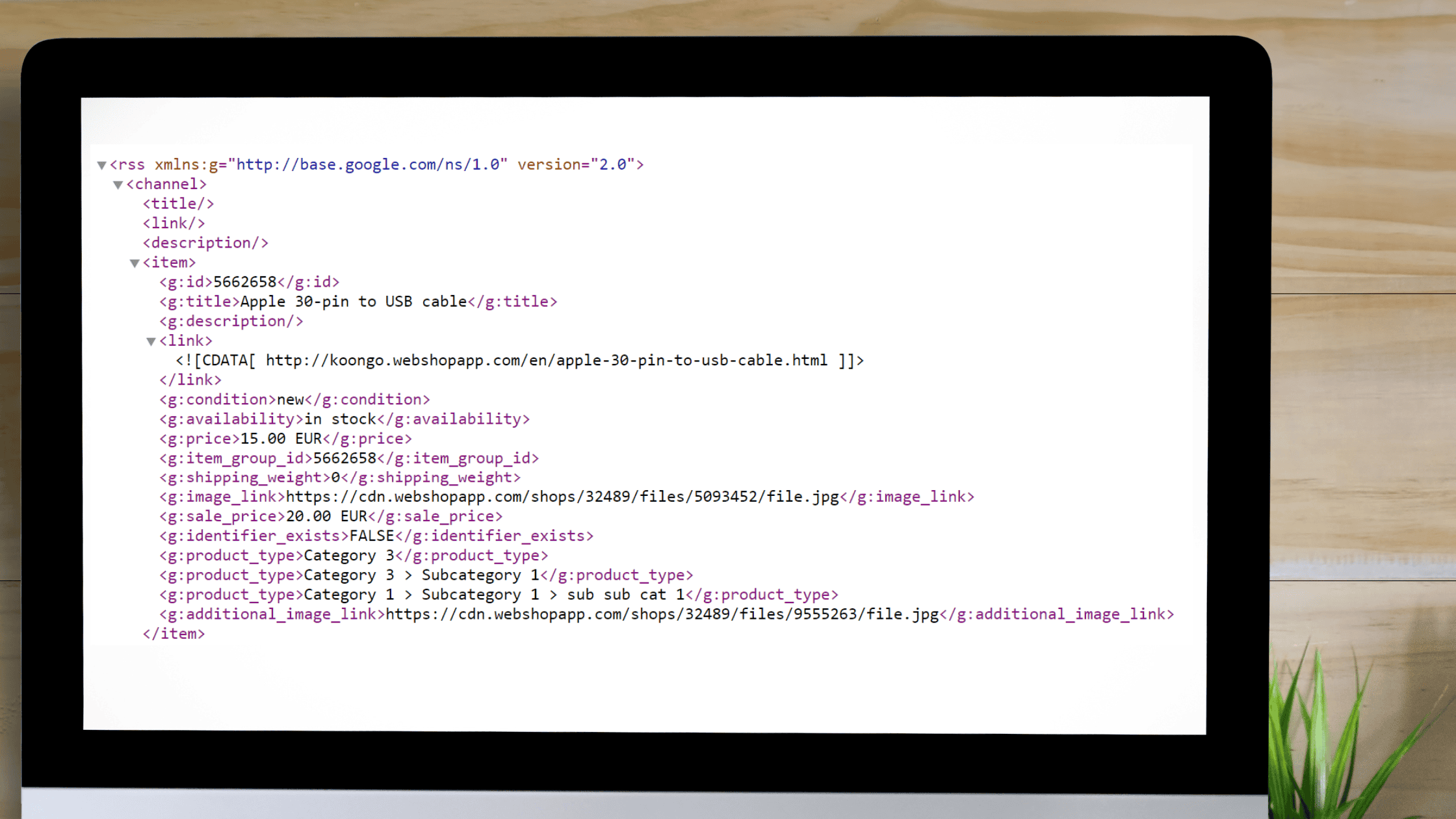1456x819 pixels.
Task: Click product_type Category 3 > Subcategory 1
Action: 426,575
